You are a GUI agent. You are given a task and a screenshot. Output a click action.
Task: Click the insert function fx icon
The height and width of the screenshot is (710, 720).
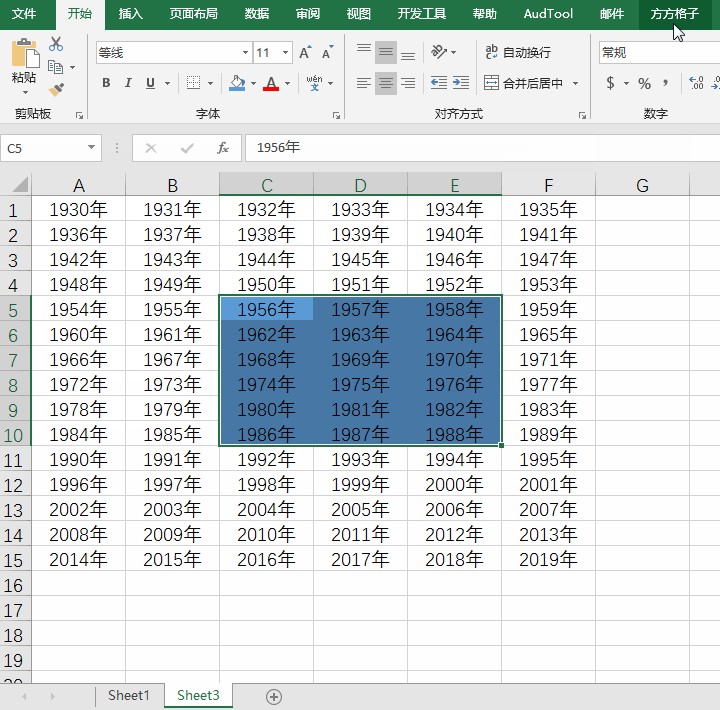(x=223, y=148)
